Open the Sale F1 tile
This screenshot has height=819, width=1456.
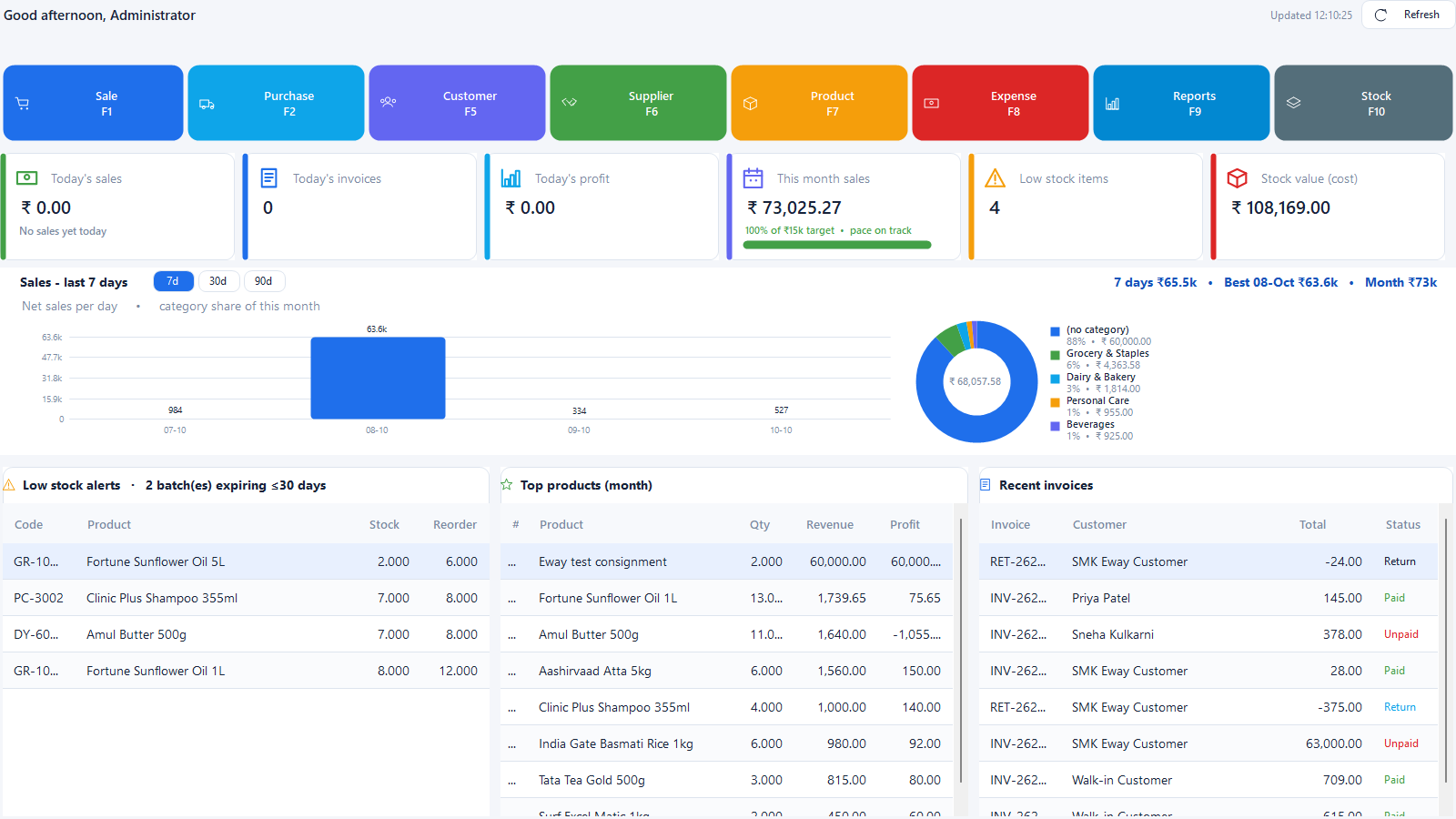(x=93, y=103)
